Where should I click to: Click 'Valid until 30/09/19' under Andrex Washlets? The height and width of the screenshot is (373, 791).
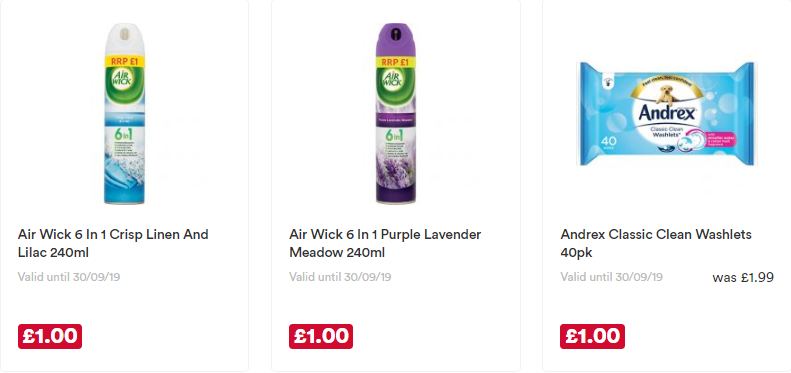coord(611,277)
